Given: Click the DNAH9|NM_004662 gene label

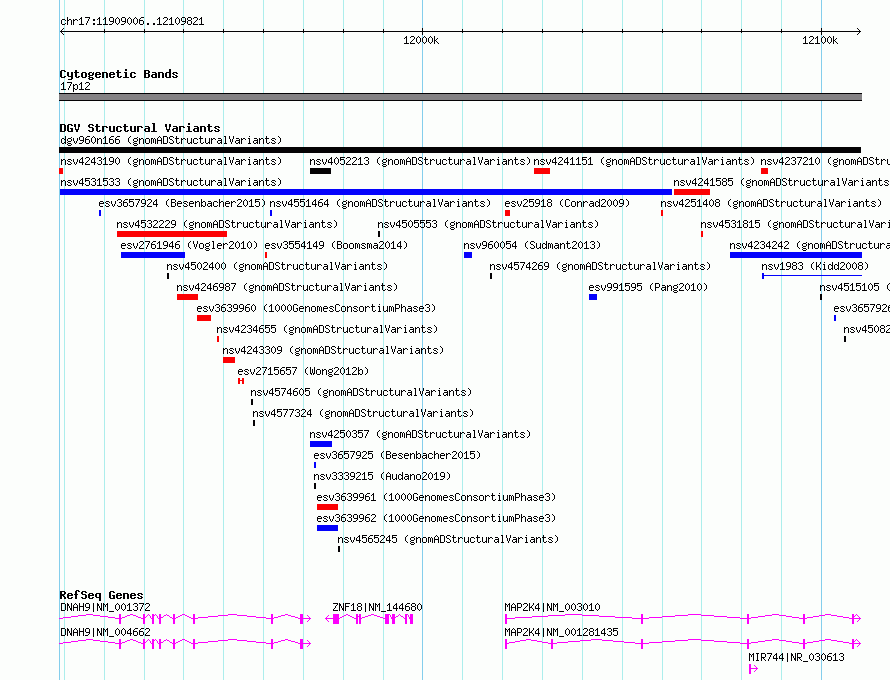Looking at the screenshot, I should pyautogui.click(x=106, y=632).
